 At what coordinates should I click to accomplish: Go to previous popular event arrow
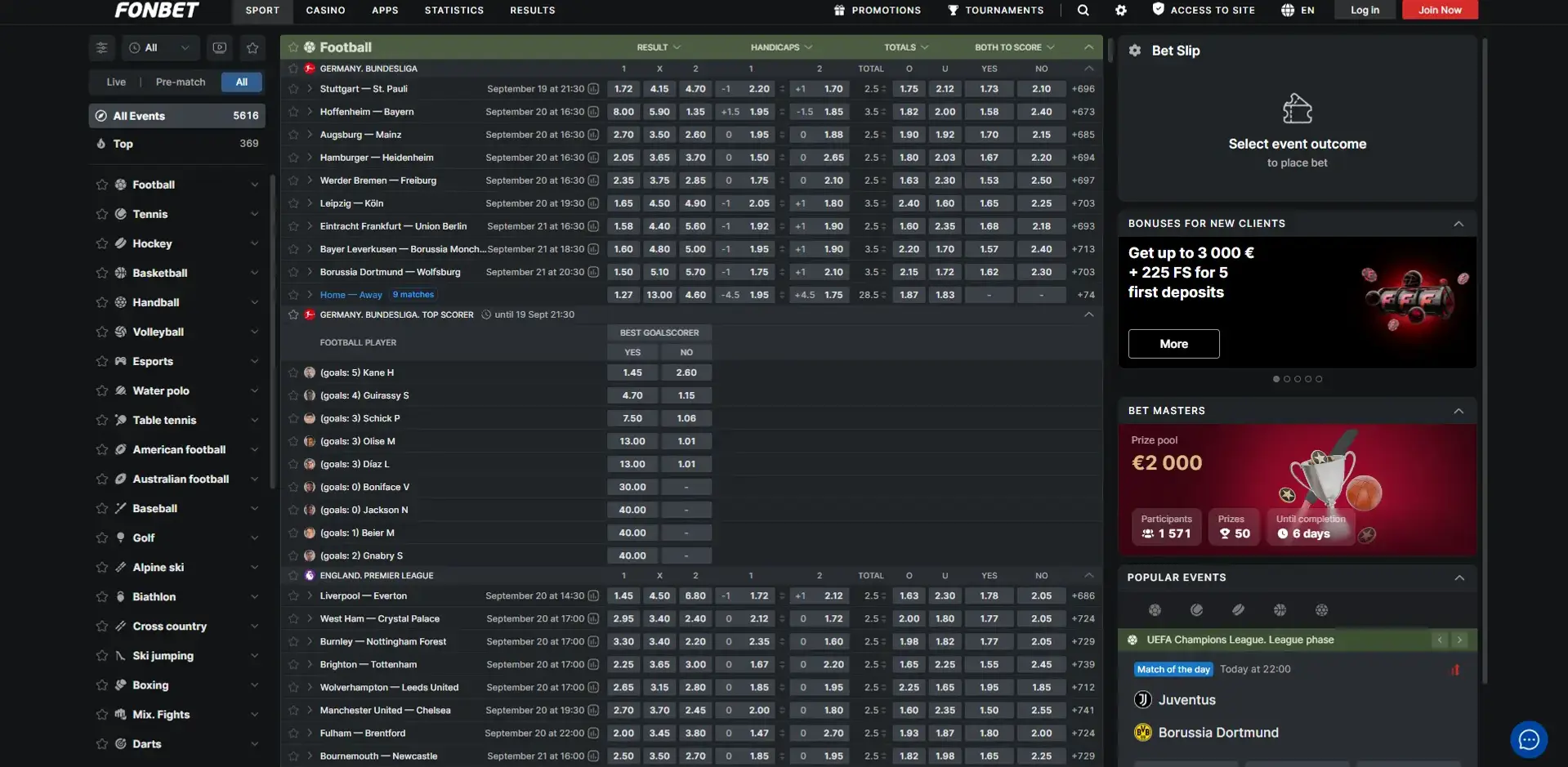pos(1440,640)
